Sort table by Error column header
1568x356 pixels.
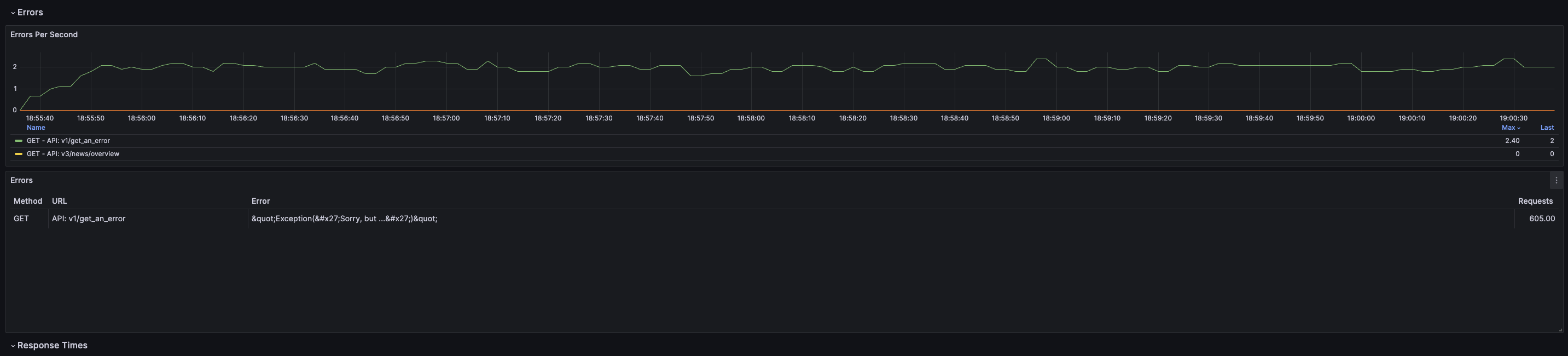260,201
